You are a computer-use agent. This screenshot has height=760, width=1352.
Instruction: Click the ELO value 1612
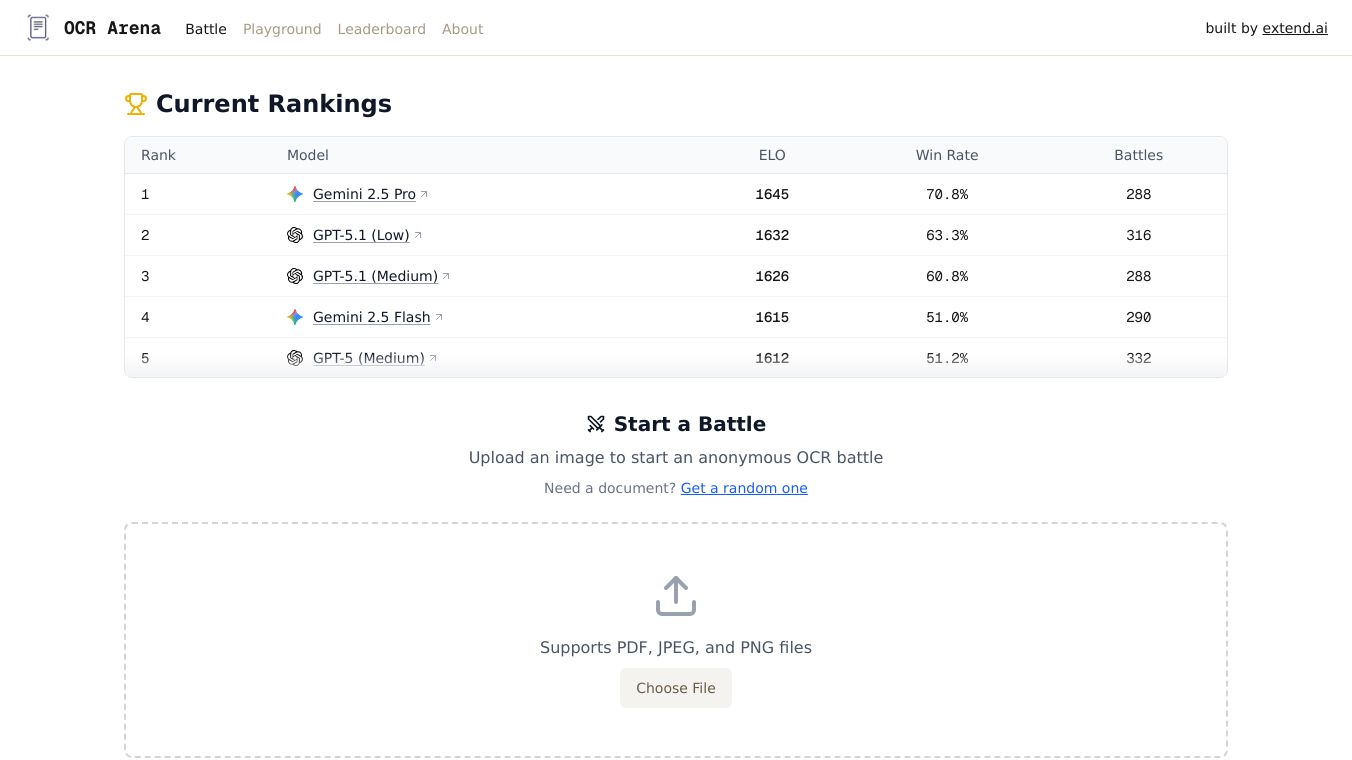coord(772,358)
